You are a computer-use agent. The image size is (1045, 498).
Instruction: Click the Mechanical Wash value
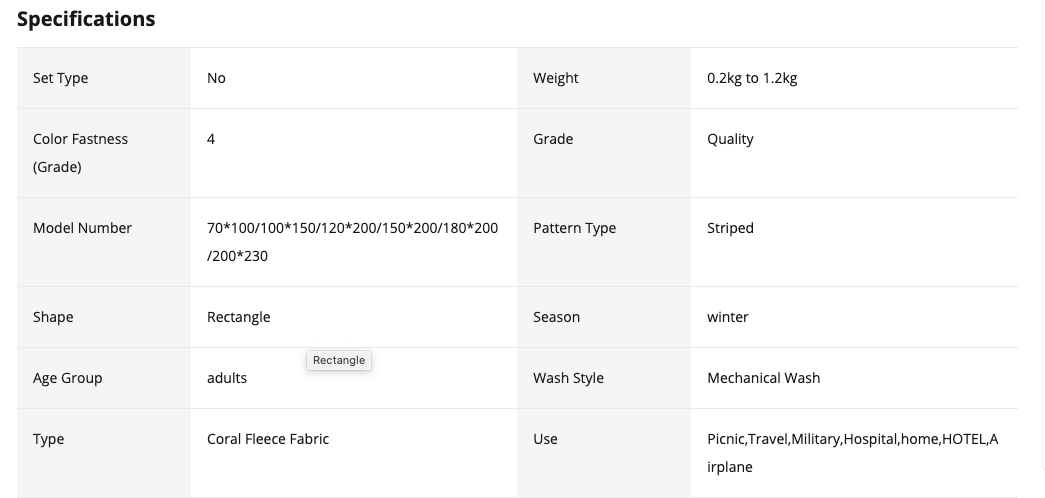click(763, 378)
